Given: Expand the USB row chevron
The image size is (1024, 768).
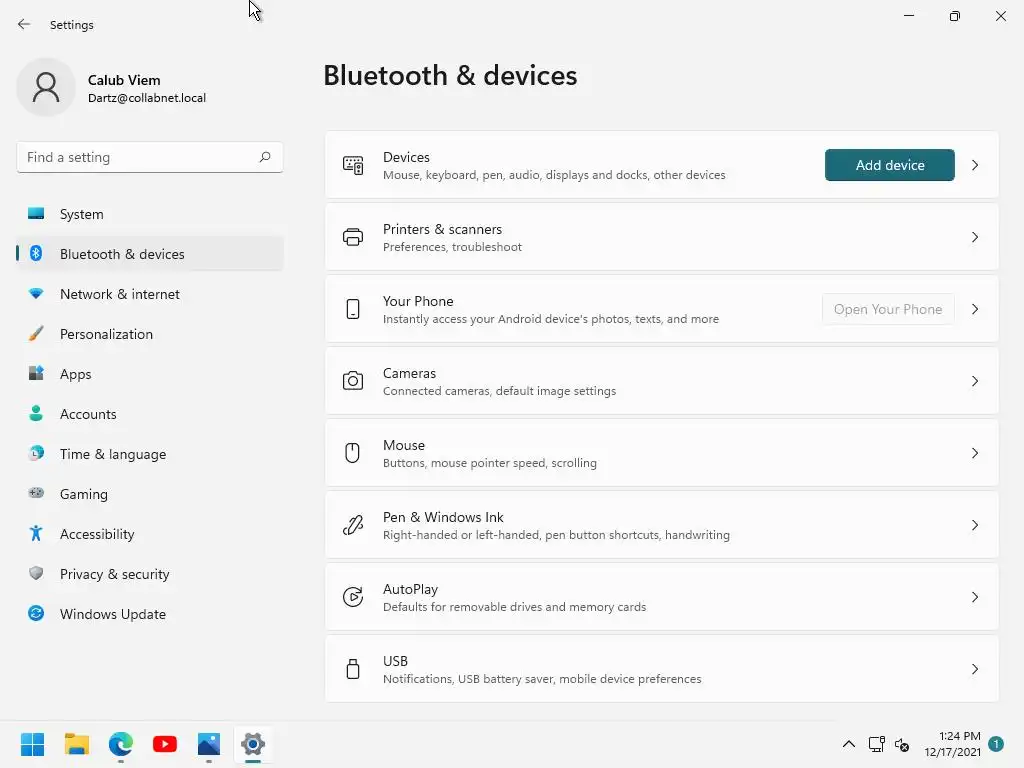Looking at the screenshot, I should [x=975, y=669].
